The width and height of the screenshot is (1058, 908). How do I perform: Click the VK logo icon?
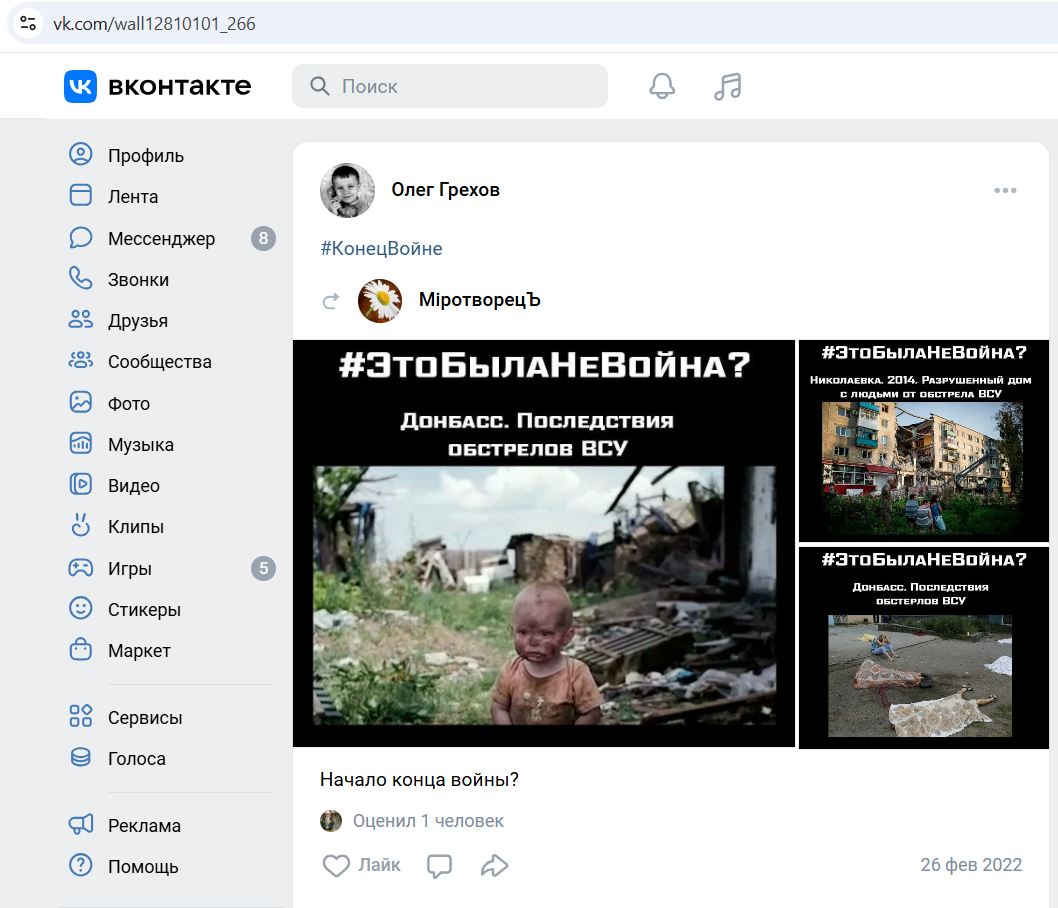click(81, 86)
